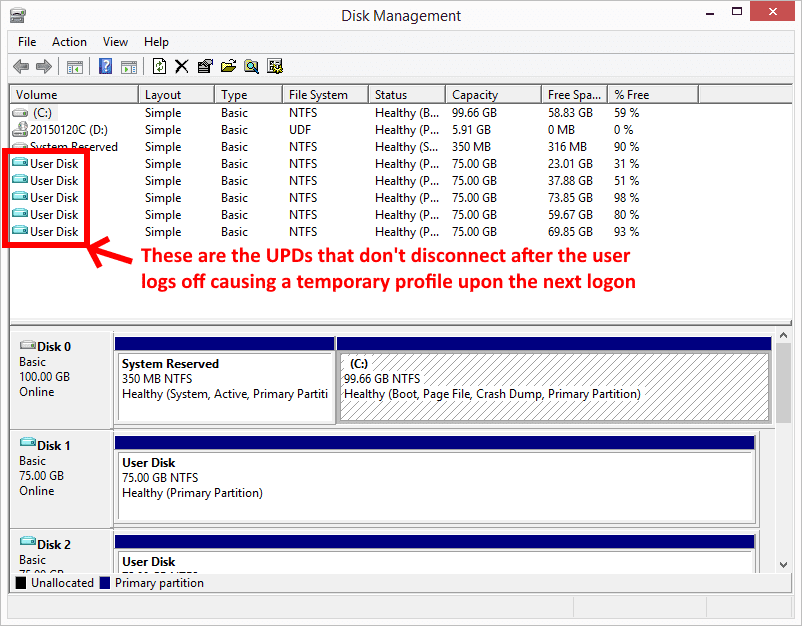
Task: Sort by the Status column header
Action: [407, 95]
